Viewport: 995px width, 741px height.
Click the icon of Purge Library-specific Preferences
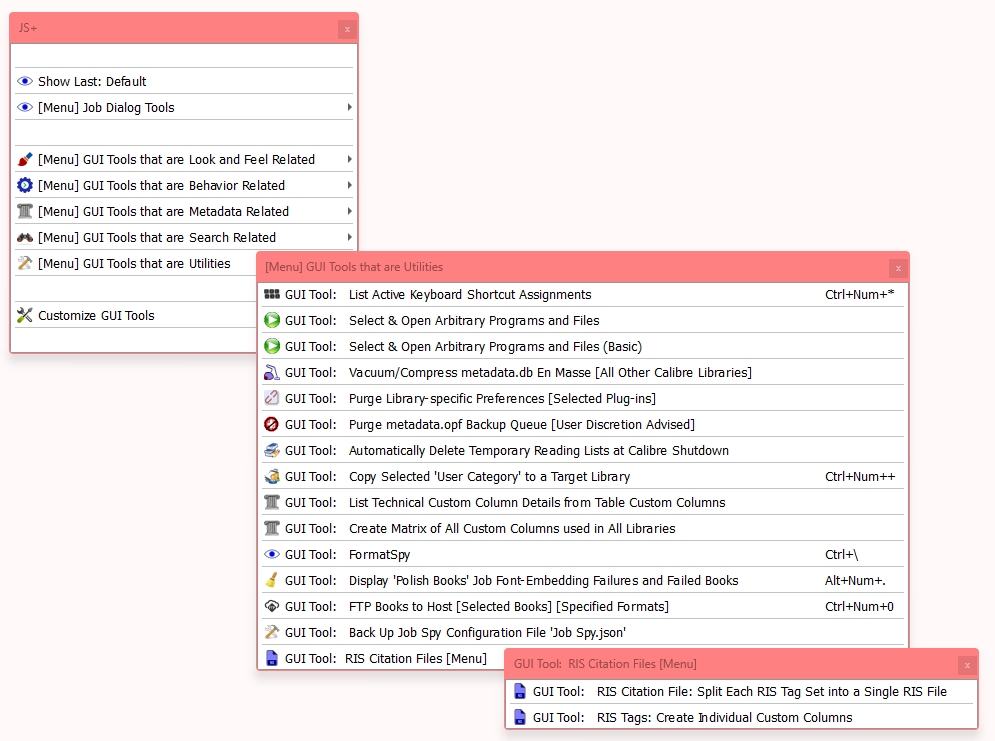coord(272,398)
